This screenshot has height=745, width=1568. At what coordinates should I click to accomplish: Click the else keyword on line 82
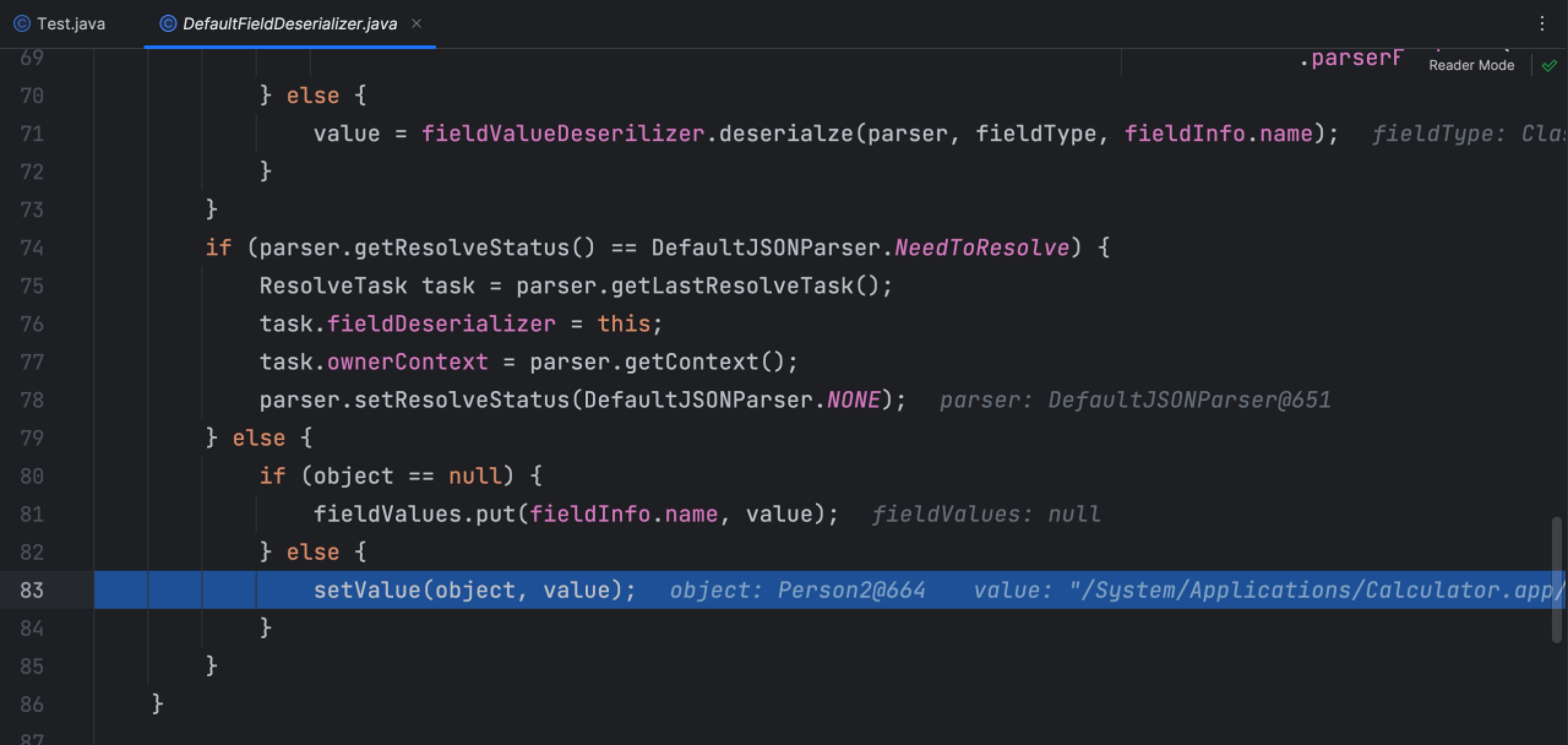312,552
